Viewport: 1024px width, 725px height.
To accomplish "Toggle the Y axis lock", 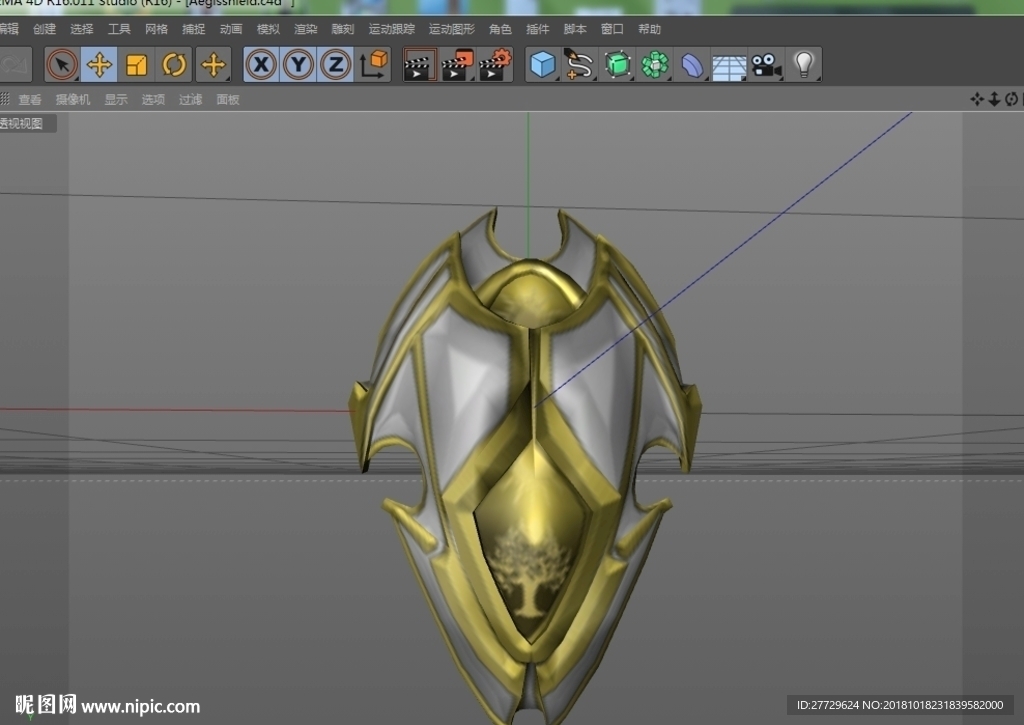I will [x=298, y=65].
